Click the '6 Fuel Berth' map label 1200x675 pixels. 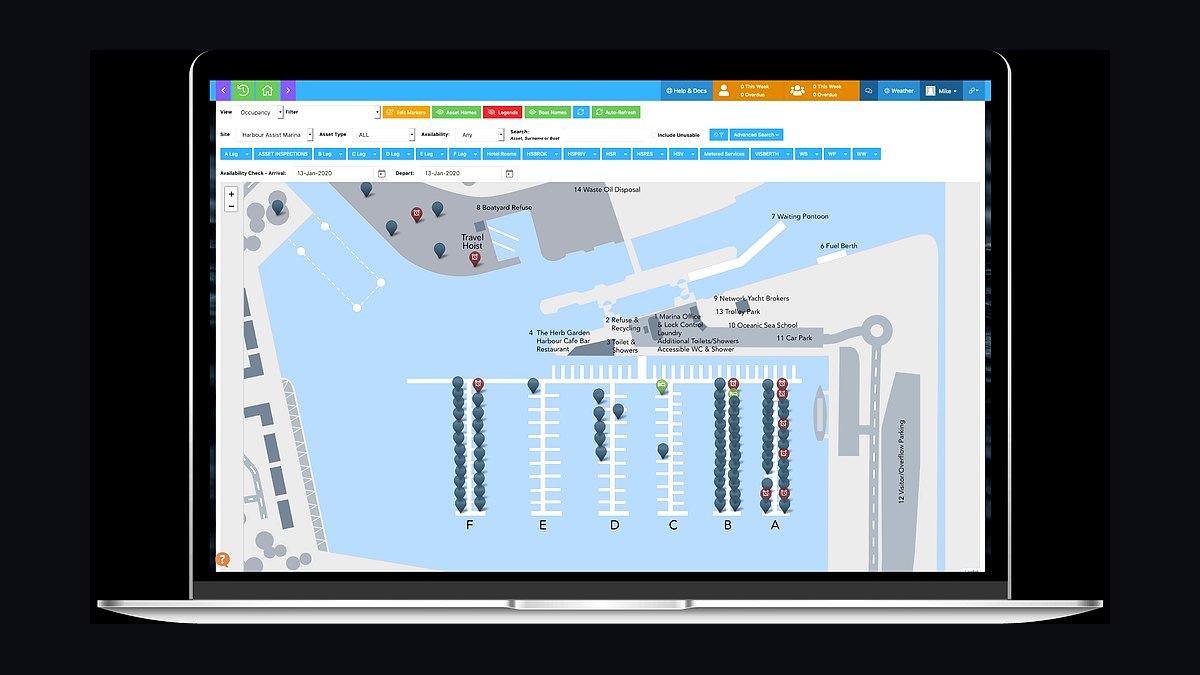[x=839, y=246]
